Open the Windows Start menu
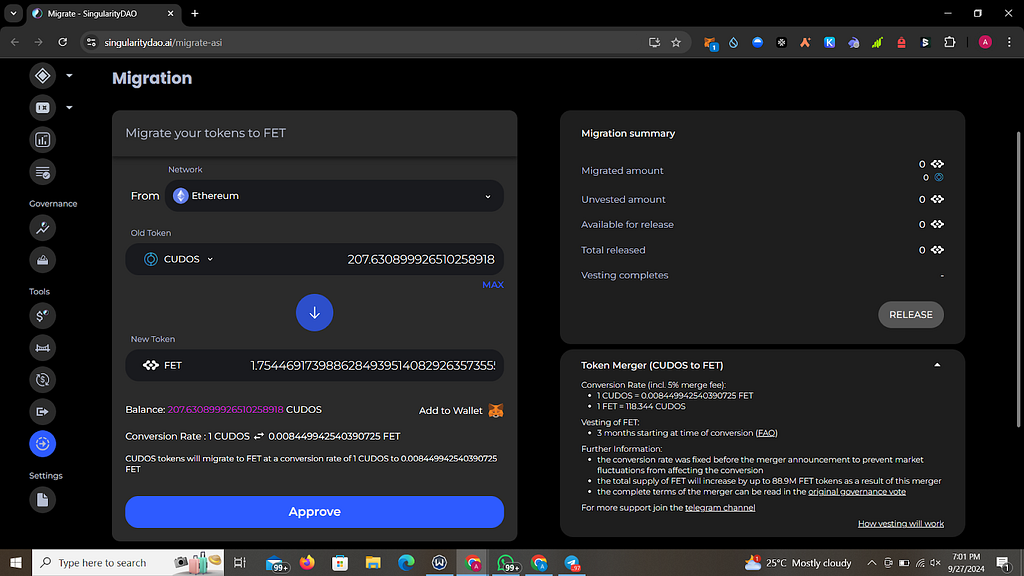Image resolution: width=1024 pixels, height=576 pixels. (x=16, y=562)
